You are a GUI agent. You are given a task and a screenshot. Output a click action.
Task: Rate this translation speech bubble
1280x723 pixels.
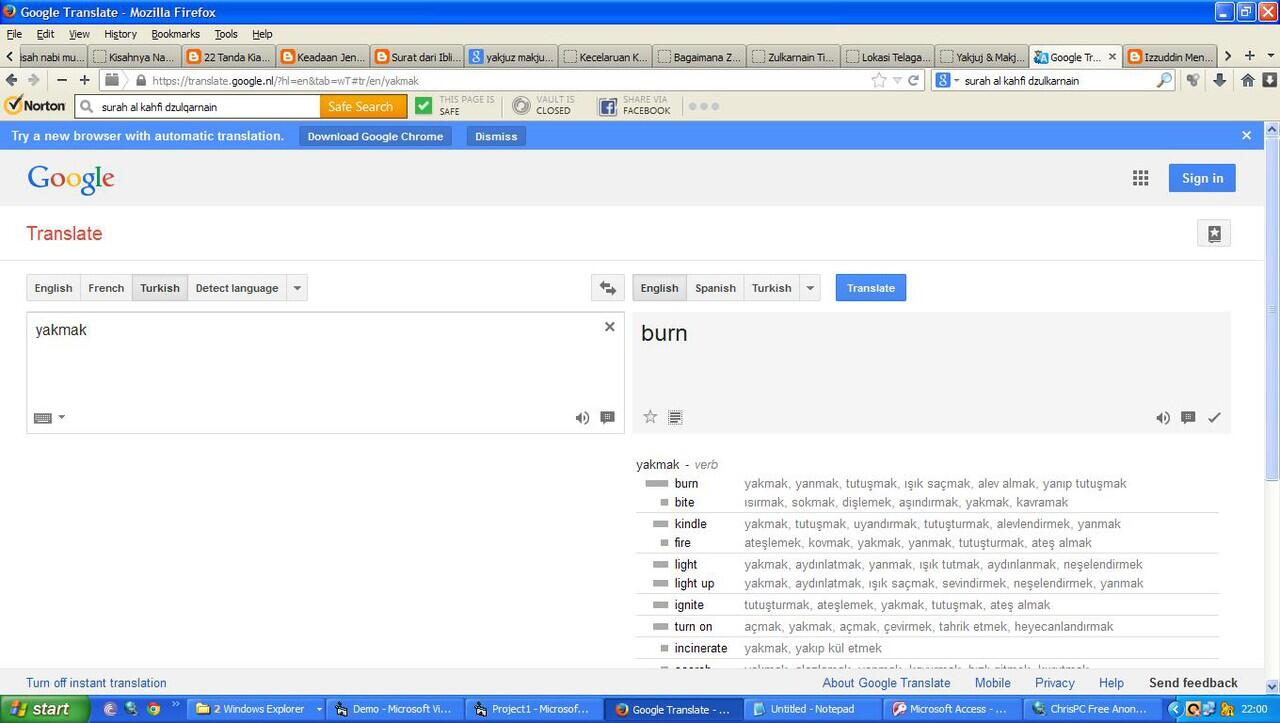(x=1188, y=418)
